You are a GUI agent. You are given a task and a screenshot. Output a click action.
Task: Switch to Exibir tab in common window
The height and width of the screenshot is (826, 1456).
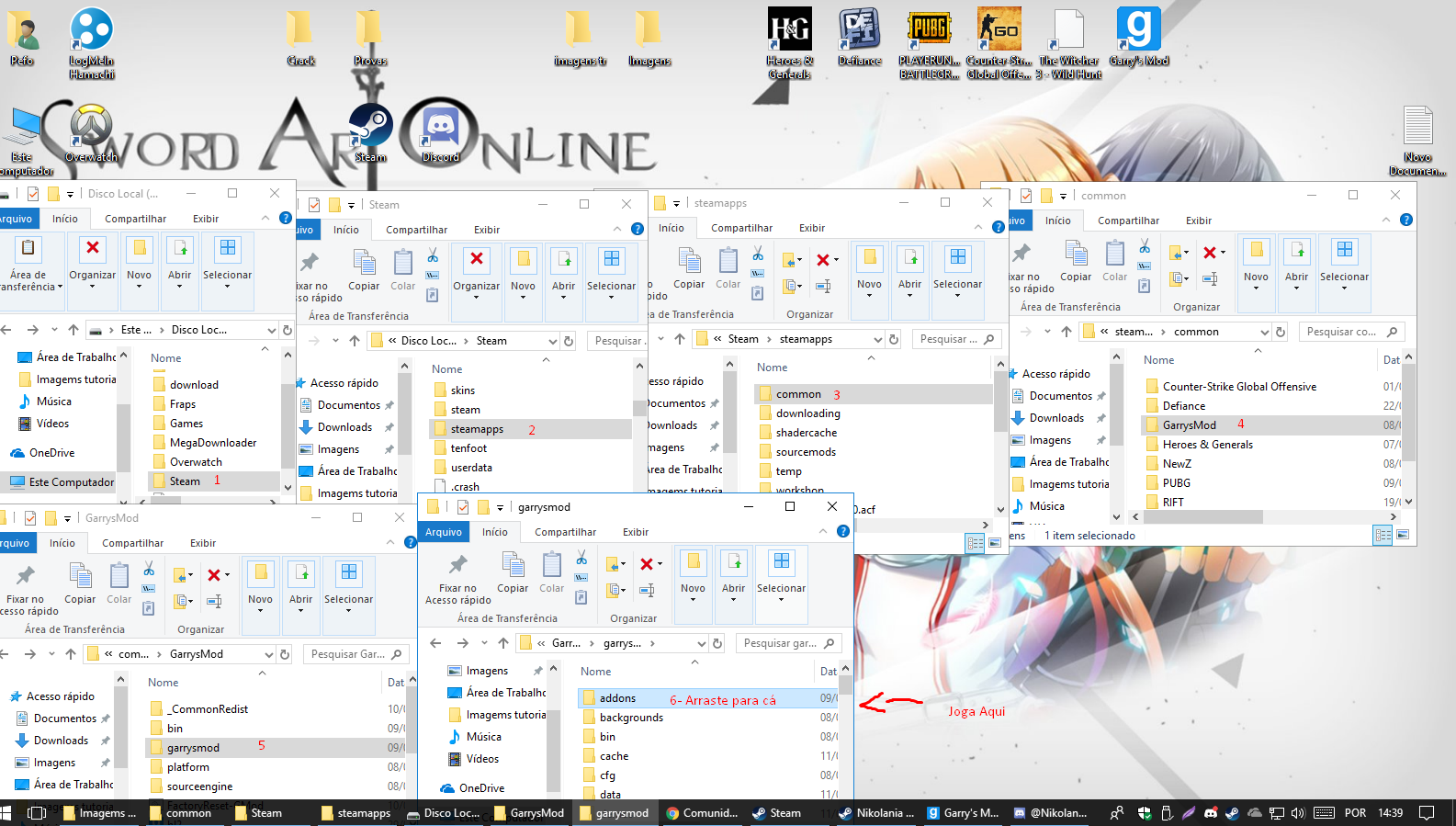[1199, 221]
